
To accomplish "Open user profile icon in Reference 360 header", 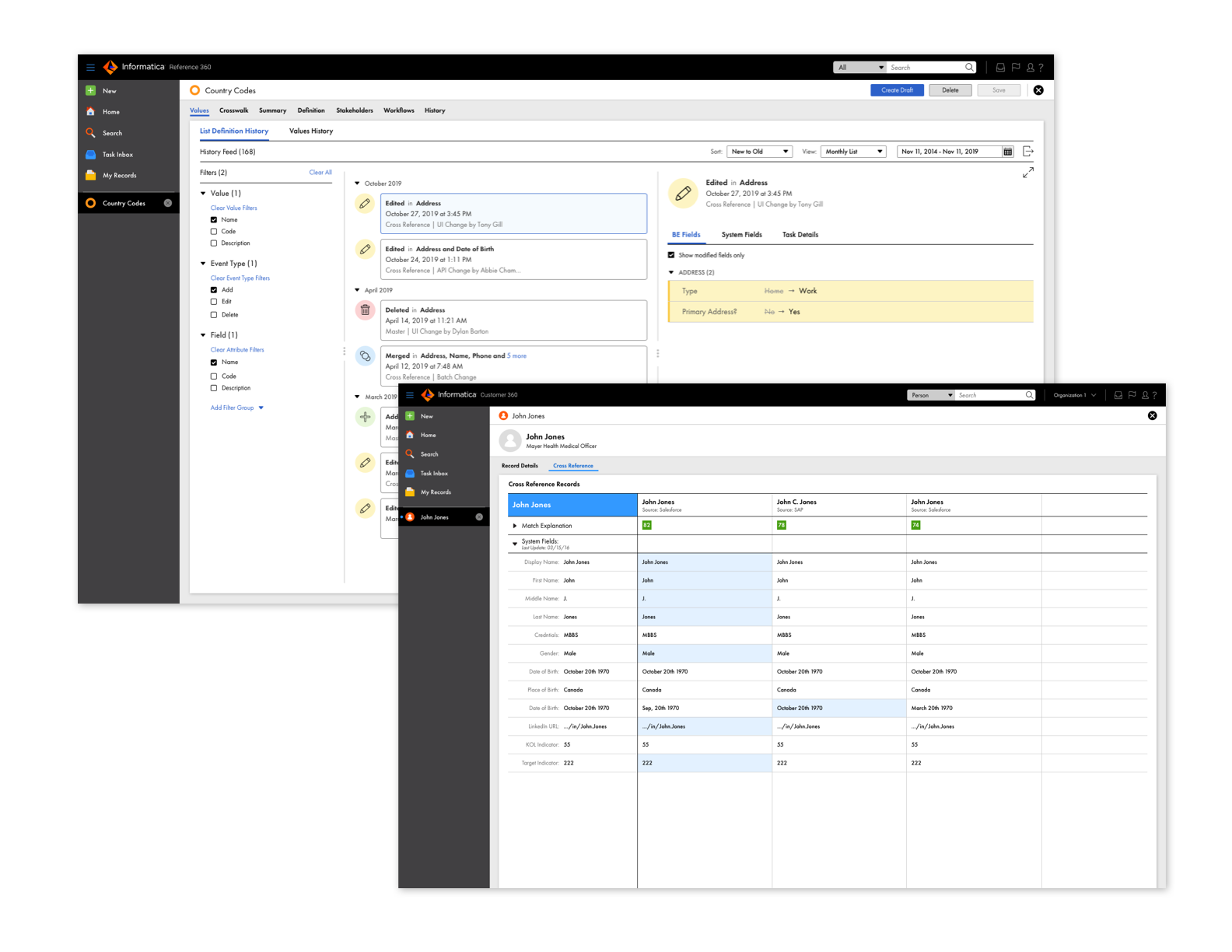I will tap(1031, 68).
